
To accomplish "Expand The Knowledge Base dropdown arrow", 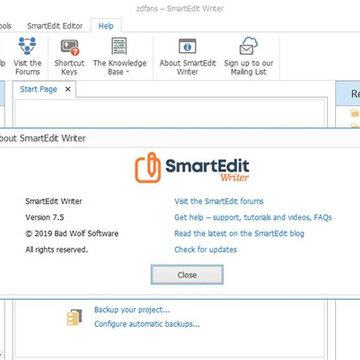I will point(127,72).
